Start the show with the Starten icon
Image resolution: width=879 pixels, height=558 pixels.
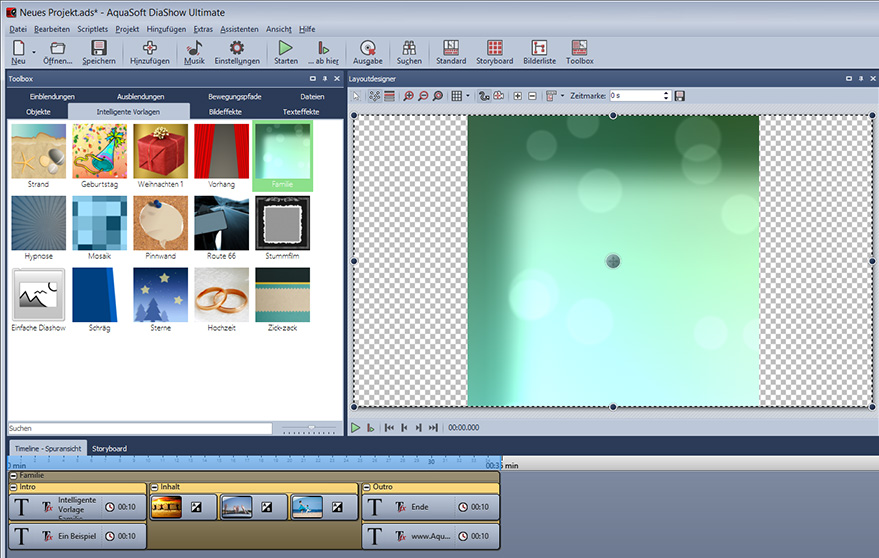point(286,52)
